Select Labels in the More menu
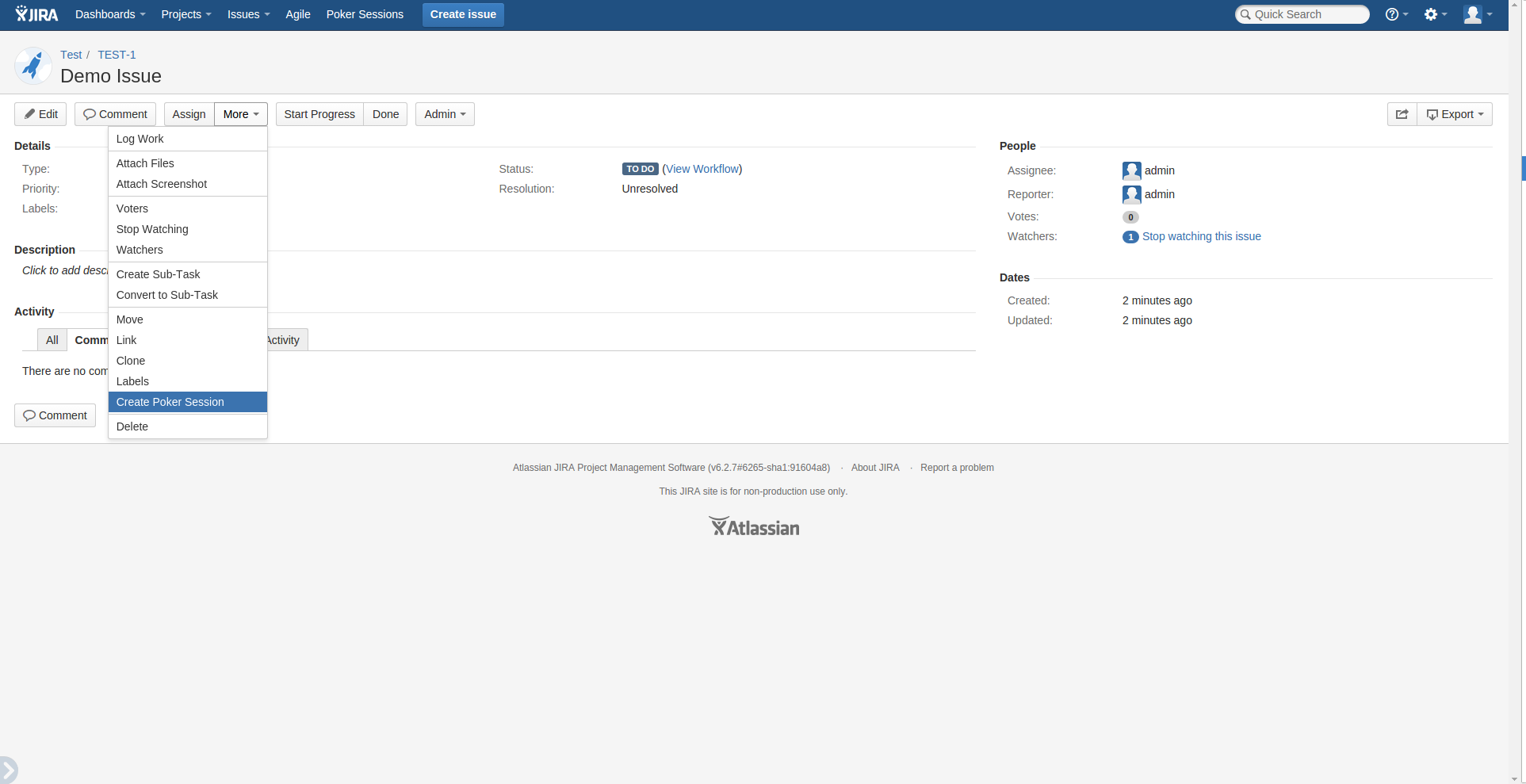 point(188,381)
